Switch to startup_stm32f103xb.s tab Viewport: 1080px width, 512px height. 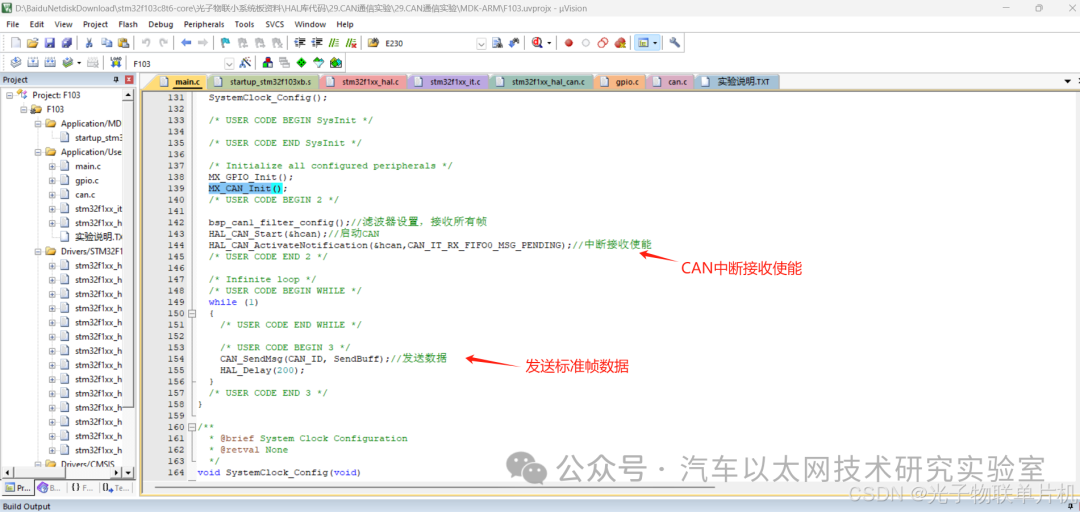263,82
